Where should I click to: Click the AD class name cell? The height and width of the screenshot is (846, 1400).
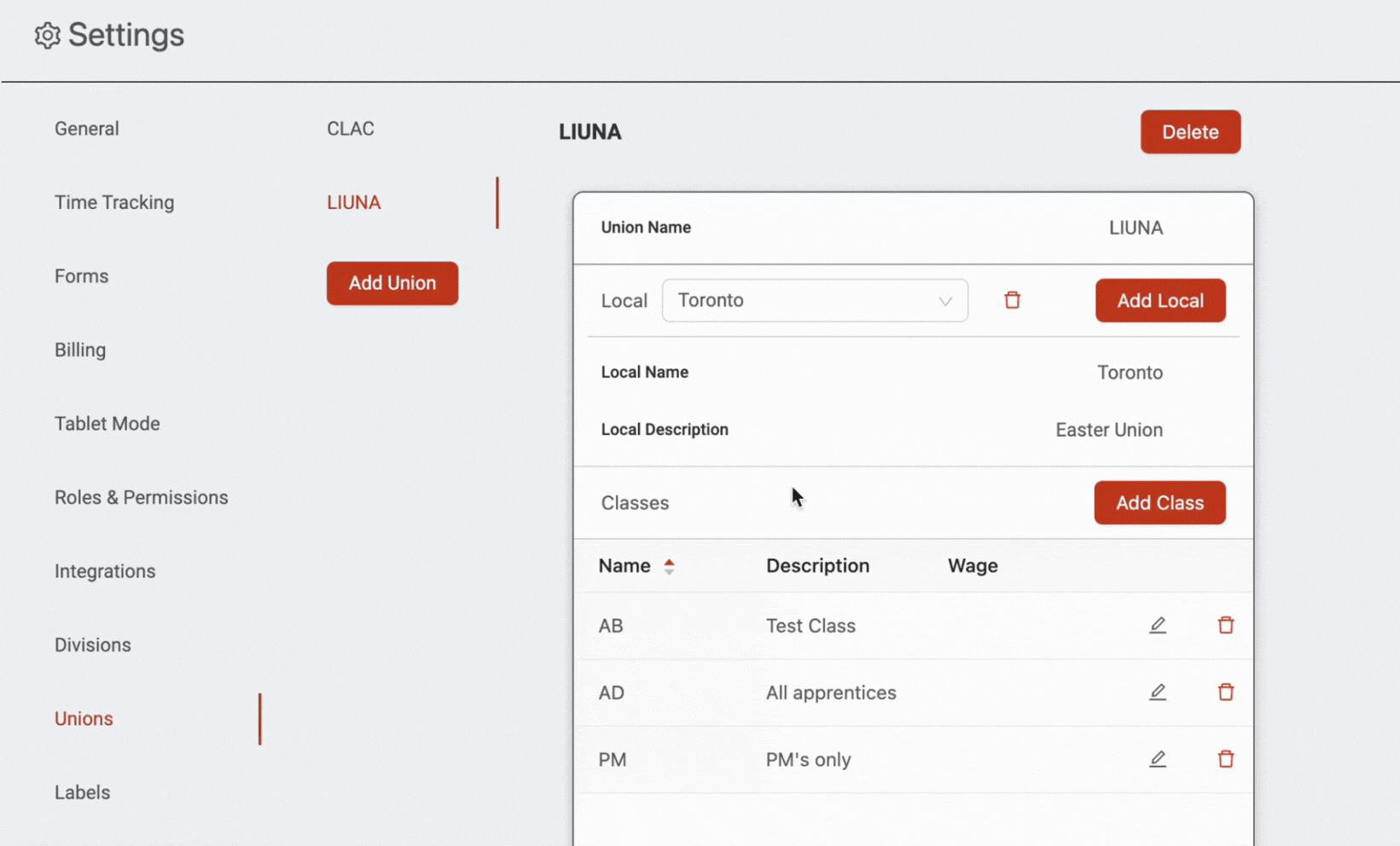(x=612, y=692)
